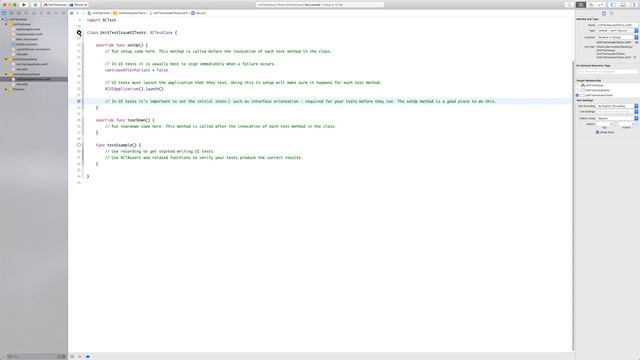This screenshot has width=640, height=360.
Task: Hide the debug area using bottom bar button
Action: point(73,356)
